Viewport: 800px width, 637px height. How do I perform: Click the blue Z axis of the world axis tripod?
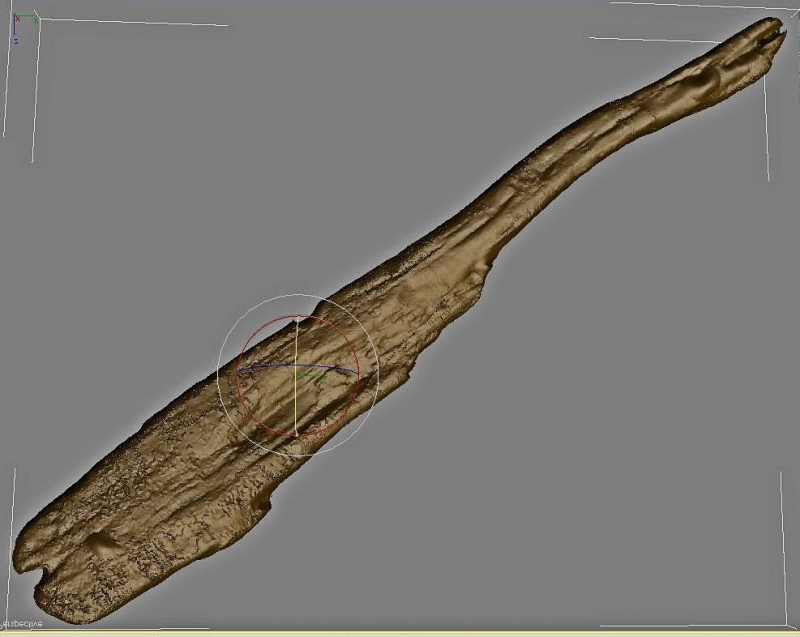(15, 34)
